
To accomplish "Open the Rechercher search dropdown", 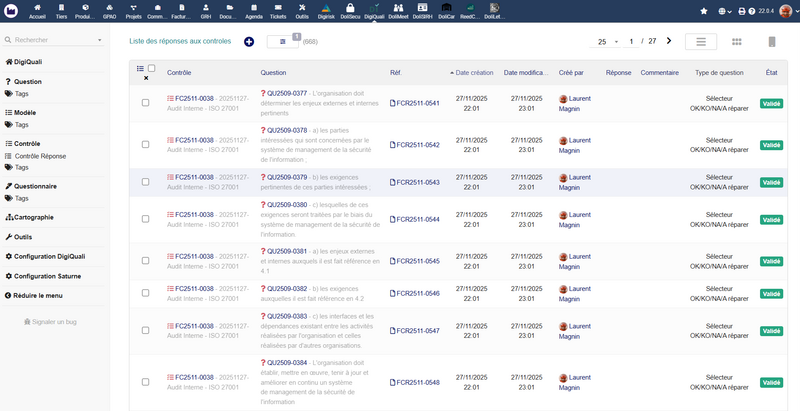I will coord(53,40).
